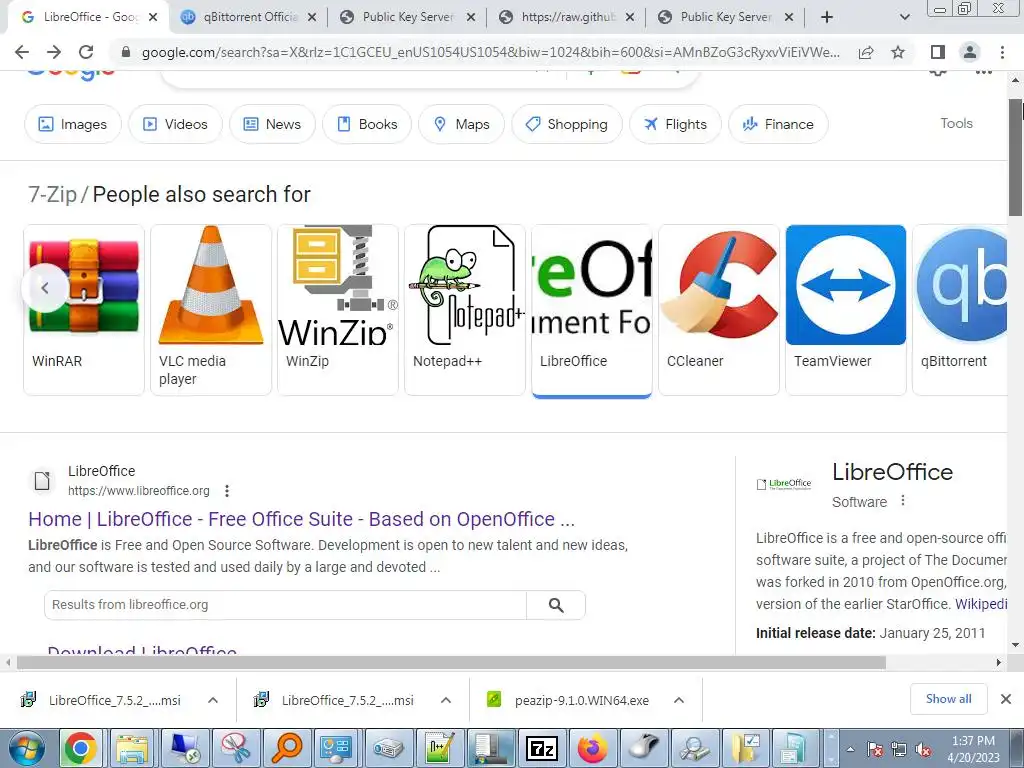Switch to the last Public Key Server tab
Viewport: 1024px width, 768px height.
[x=725, y=17]
